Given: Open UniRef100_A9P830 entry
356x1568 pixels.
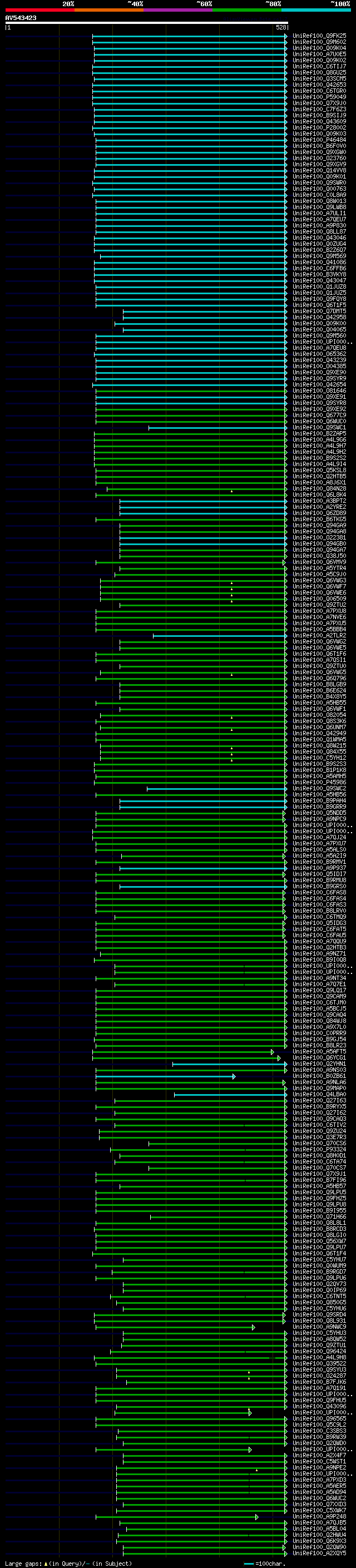Looking at the screenshot, I should [319, 226].
